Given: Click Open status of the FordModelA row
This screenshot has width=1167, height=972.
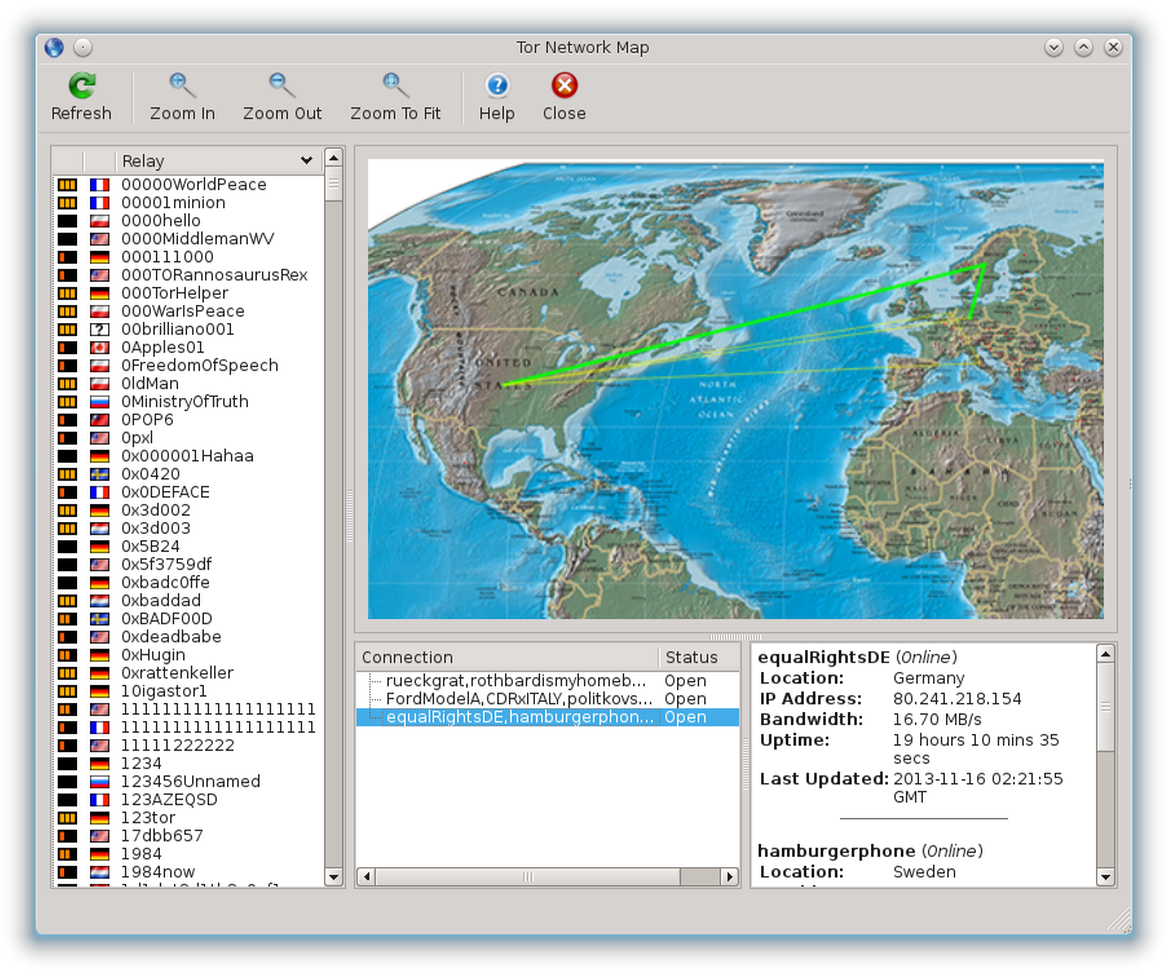Looking at the screenshot, I should coord(685,699).
